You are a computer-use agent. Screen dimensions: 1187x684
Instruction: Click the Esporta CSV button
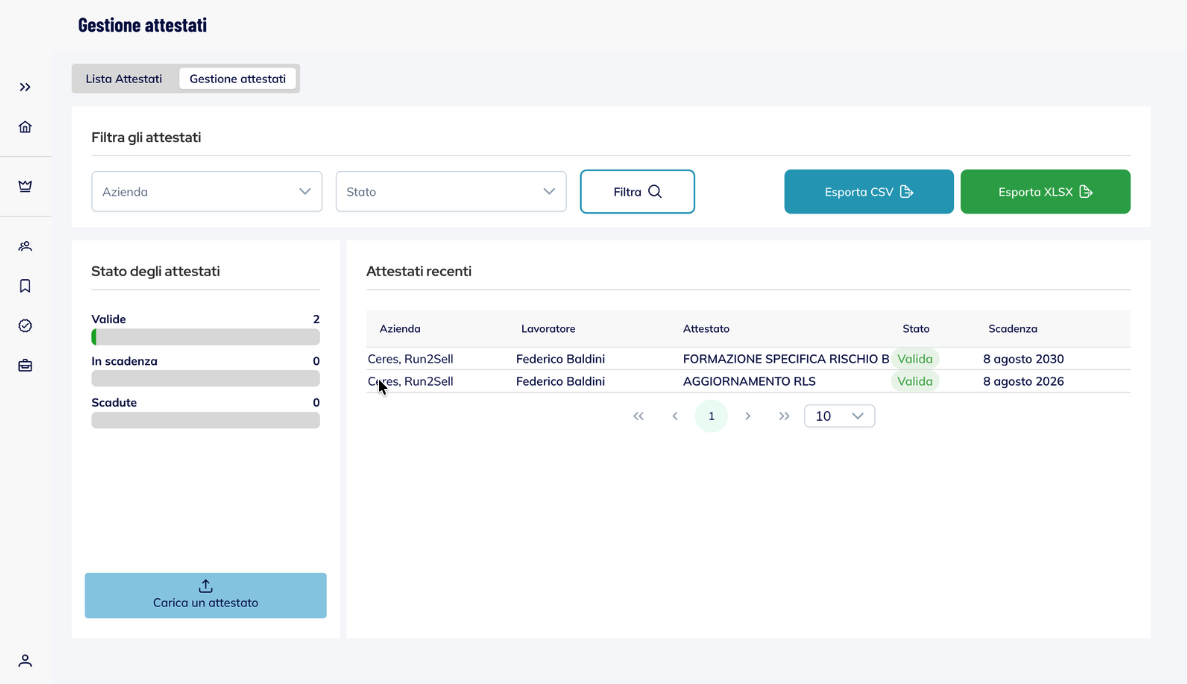tap(868, 191)
